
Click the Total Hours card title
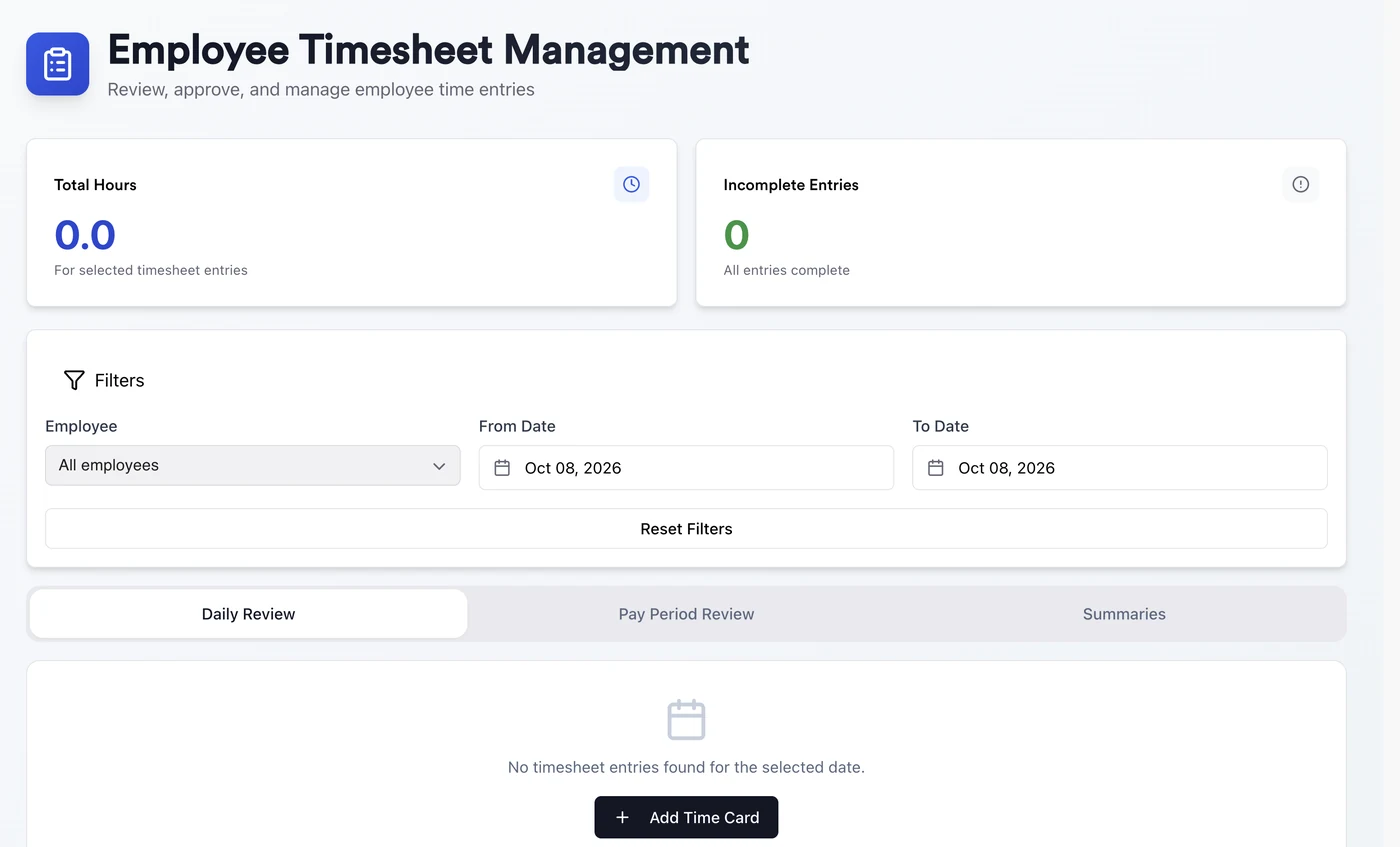[x=95, y=185]
